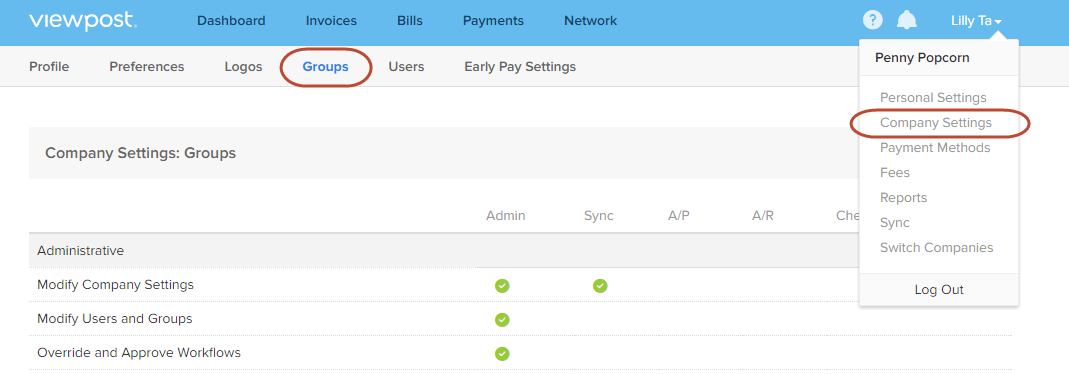Select the Groups tab
This screenshot has width=1069, height=374.
(326, 67)
